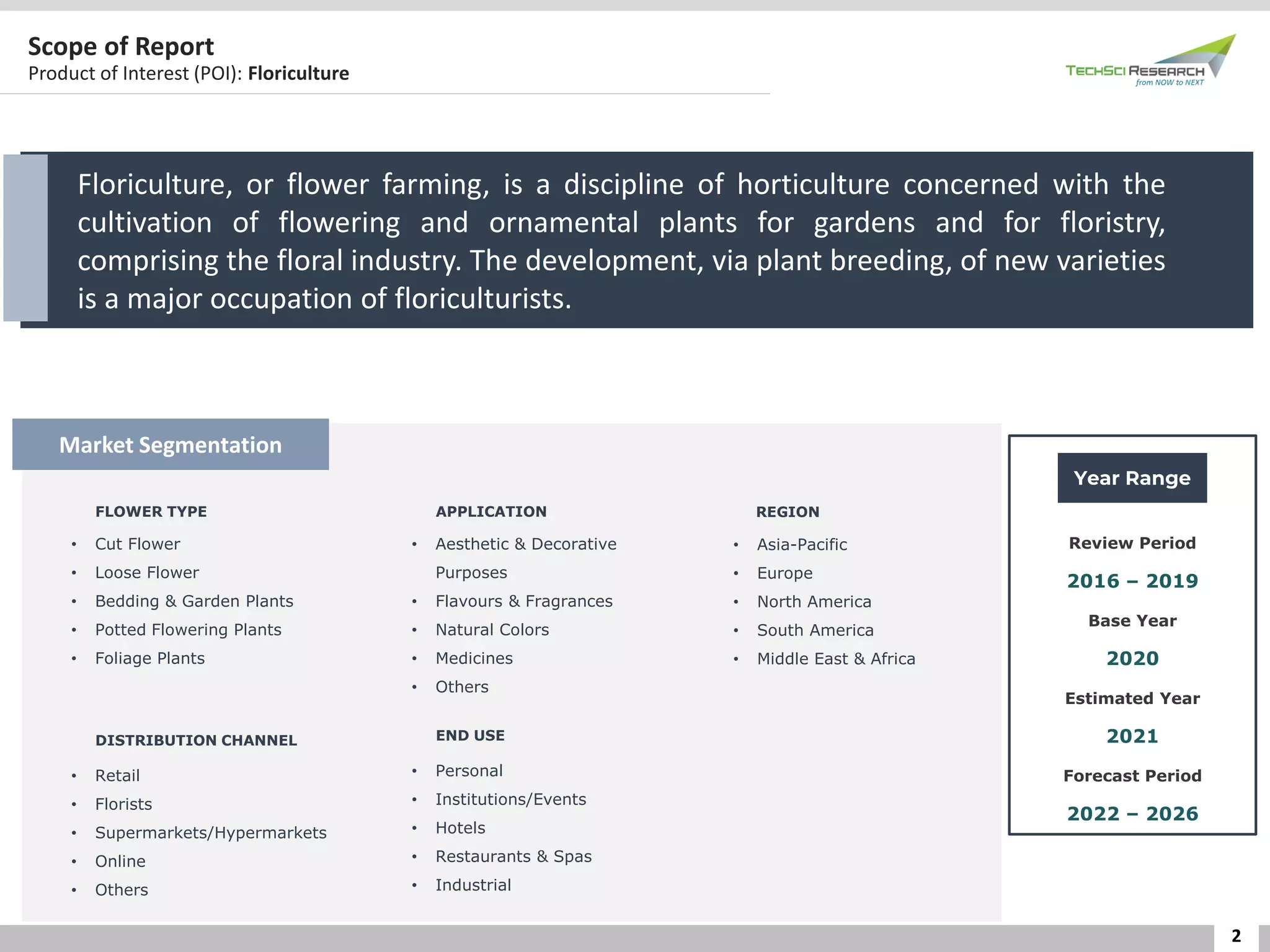The height and width of the screenshot is (952, 1270).
Task: Select Asia-Pacific in region list
Action: (802, 545)
